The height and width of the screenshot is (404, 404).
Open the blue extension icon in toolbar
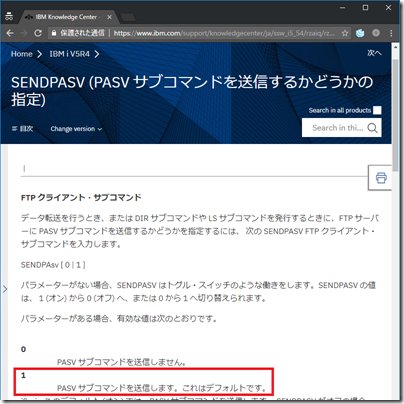tap(360, 33)
